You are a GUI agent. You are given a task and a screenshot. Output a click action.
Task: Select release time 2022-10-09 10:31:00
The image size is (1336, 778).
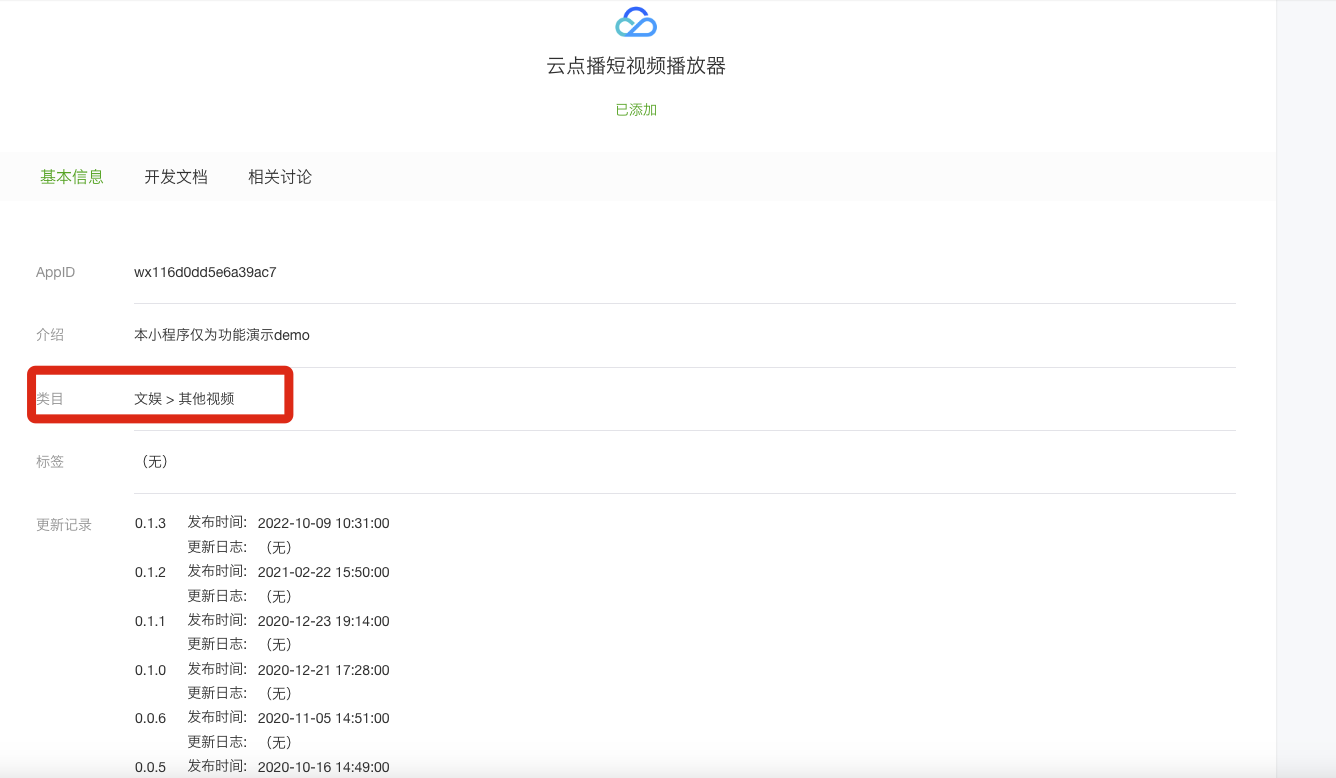323,523
